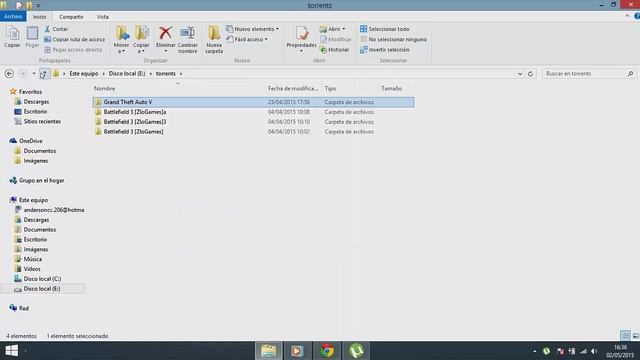Image resolution: width=640 pixels, height=360 pixels.
Task: Sort by Nombre column header
Action: [x=104, y=88]
